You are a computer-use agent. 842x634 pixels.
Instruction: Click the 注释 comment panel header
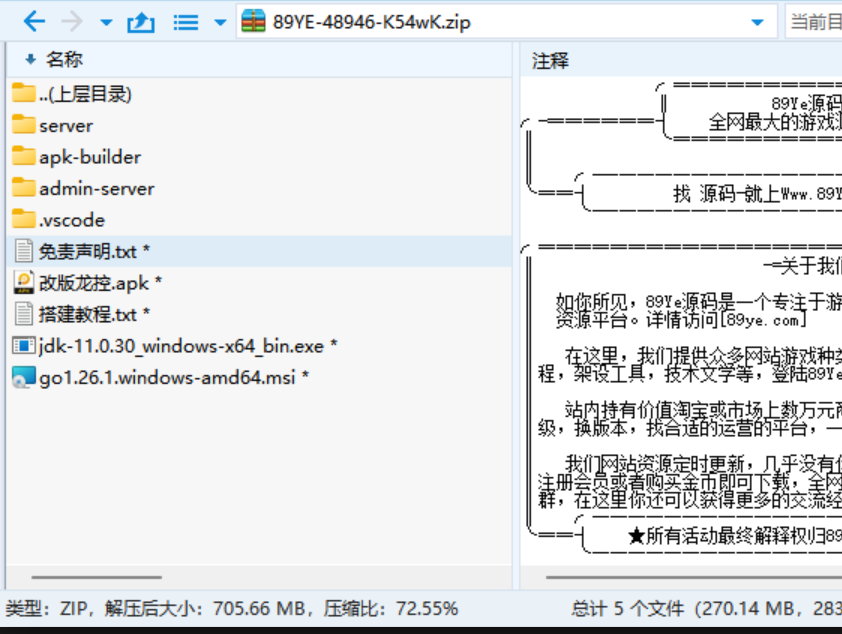[551, 60]
